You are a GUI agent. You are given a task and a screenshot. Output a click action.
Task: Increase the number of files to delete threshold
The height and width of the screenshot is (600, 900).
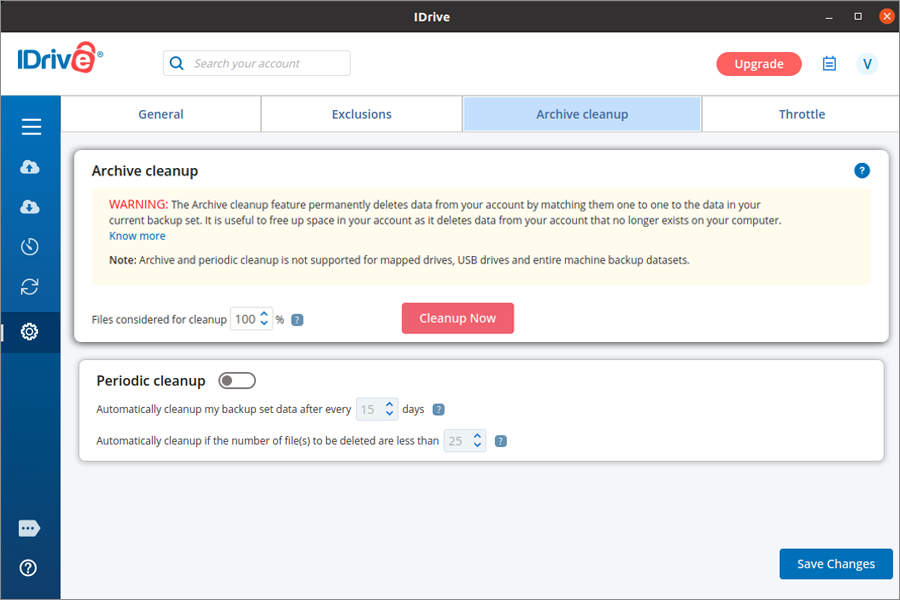pyautogui.click(x=478, y=435)
